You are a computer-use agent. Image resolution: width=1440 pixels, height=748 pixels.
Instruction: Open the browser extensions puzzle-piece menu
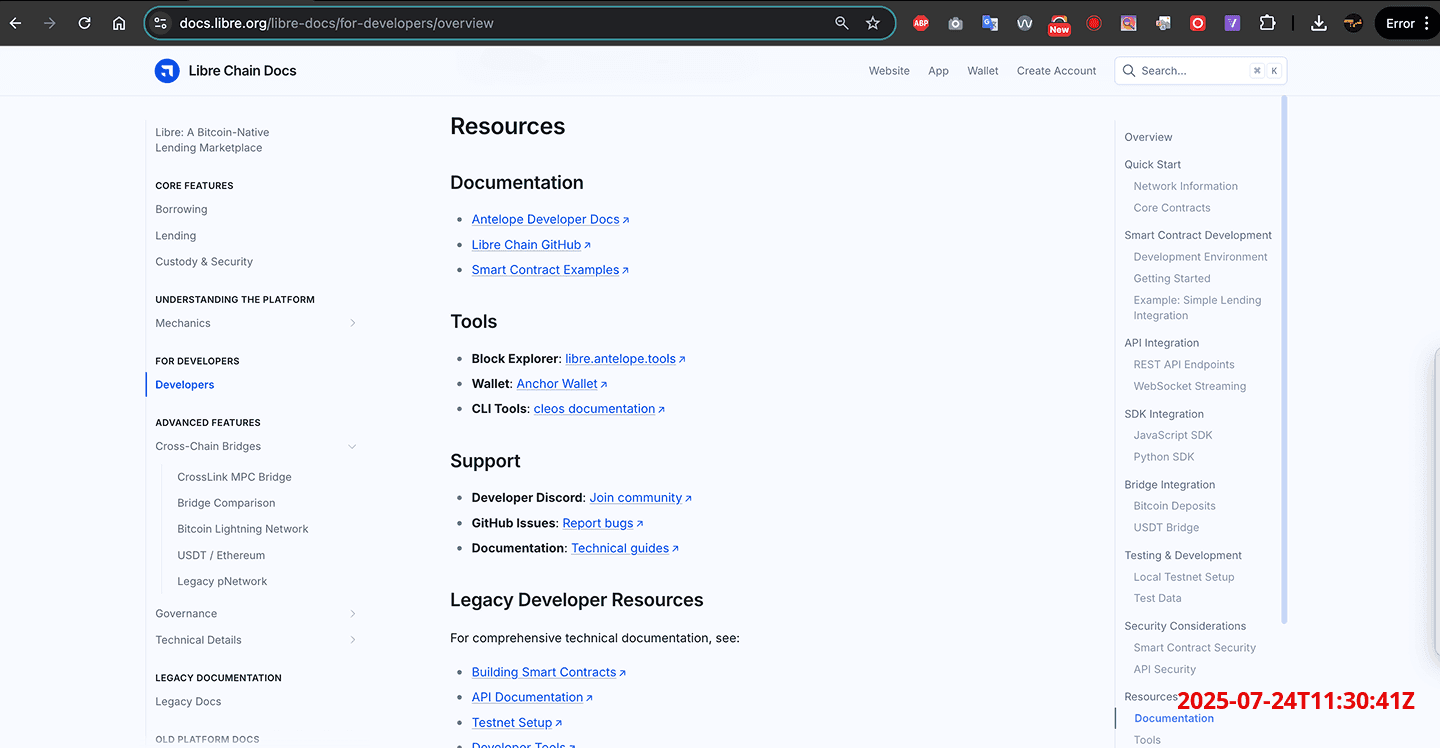(1267, 22)
